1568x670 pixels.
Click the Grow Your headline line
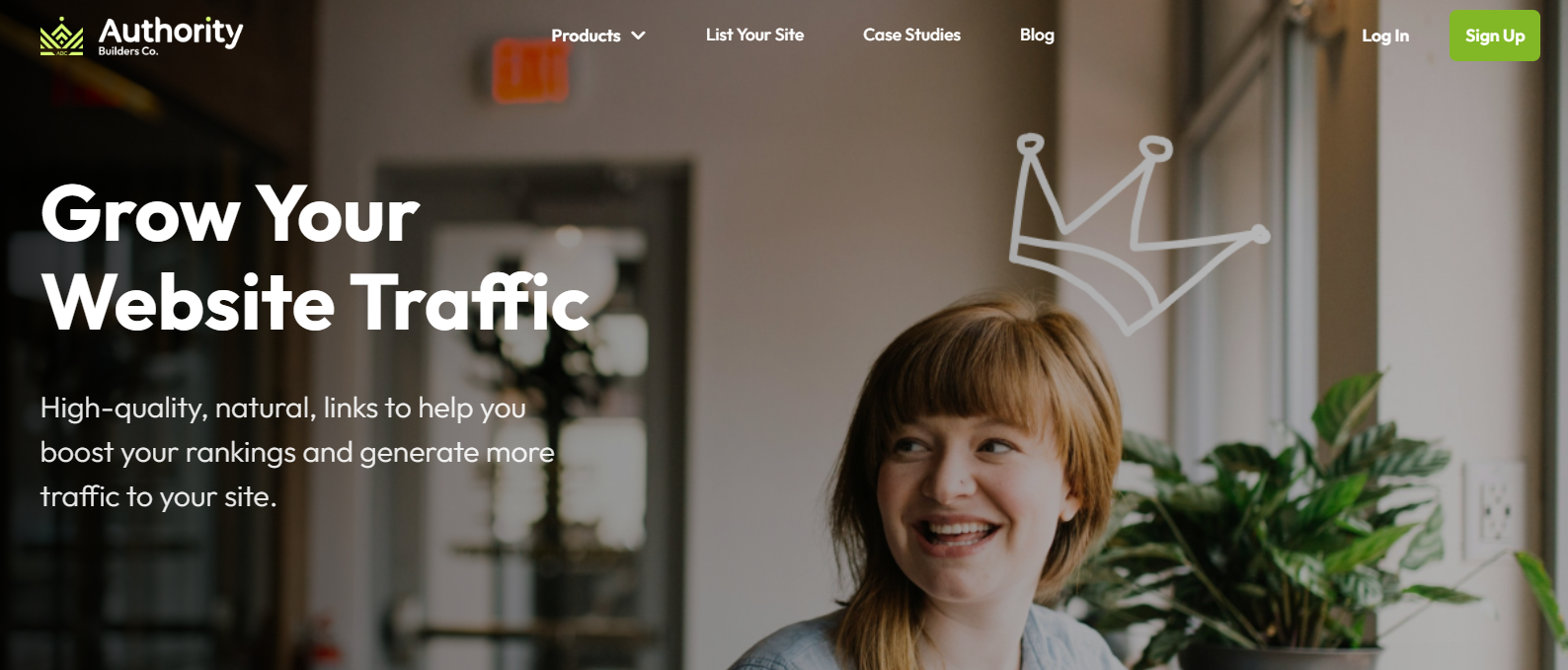230,214
